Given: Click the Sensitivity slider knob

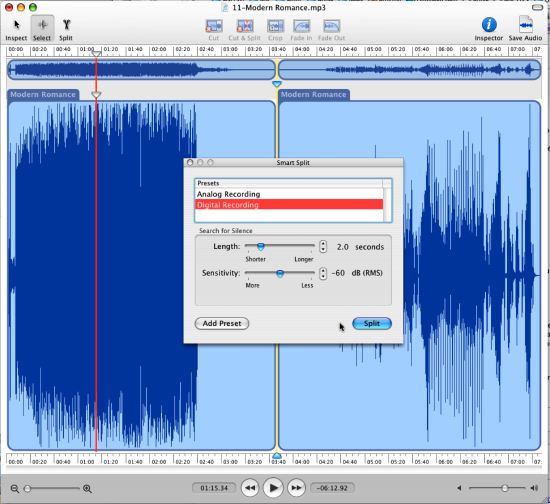Looking at the screenshot, I should click(280, 274).
